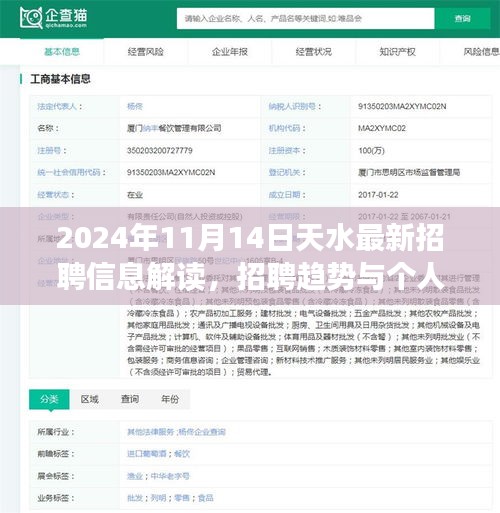Click the 渔业 exhibition tag

[x=135, y=476]
